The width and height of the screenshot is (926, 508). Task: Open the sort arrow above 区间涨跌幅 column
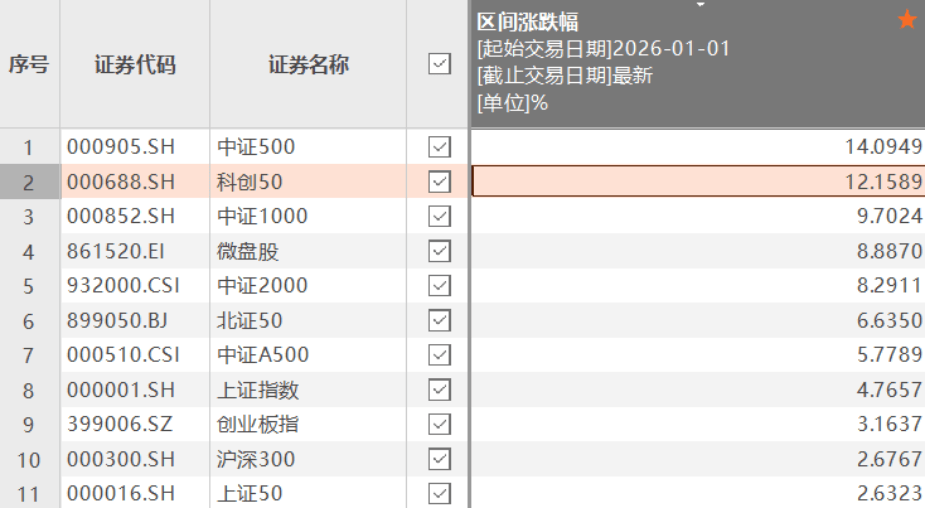point(700,5)
